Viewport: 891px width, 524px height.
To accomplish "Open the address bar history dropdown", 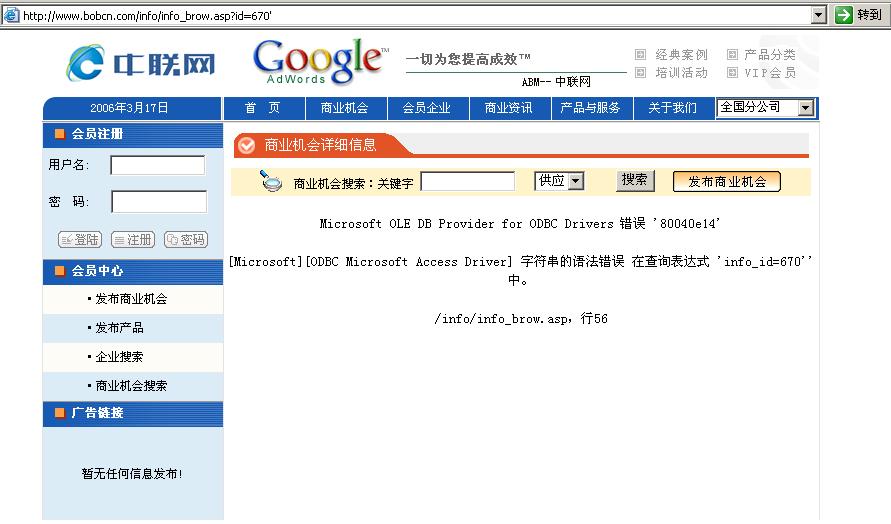I will [x=818, y=15].
